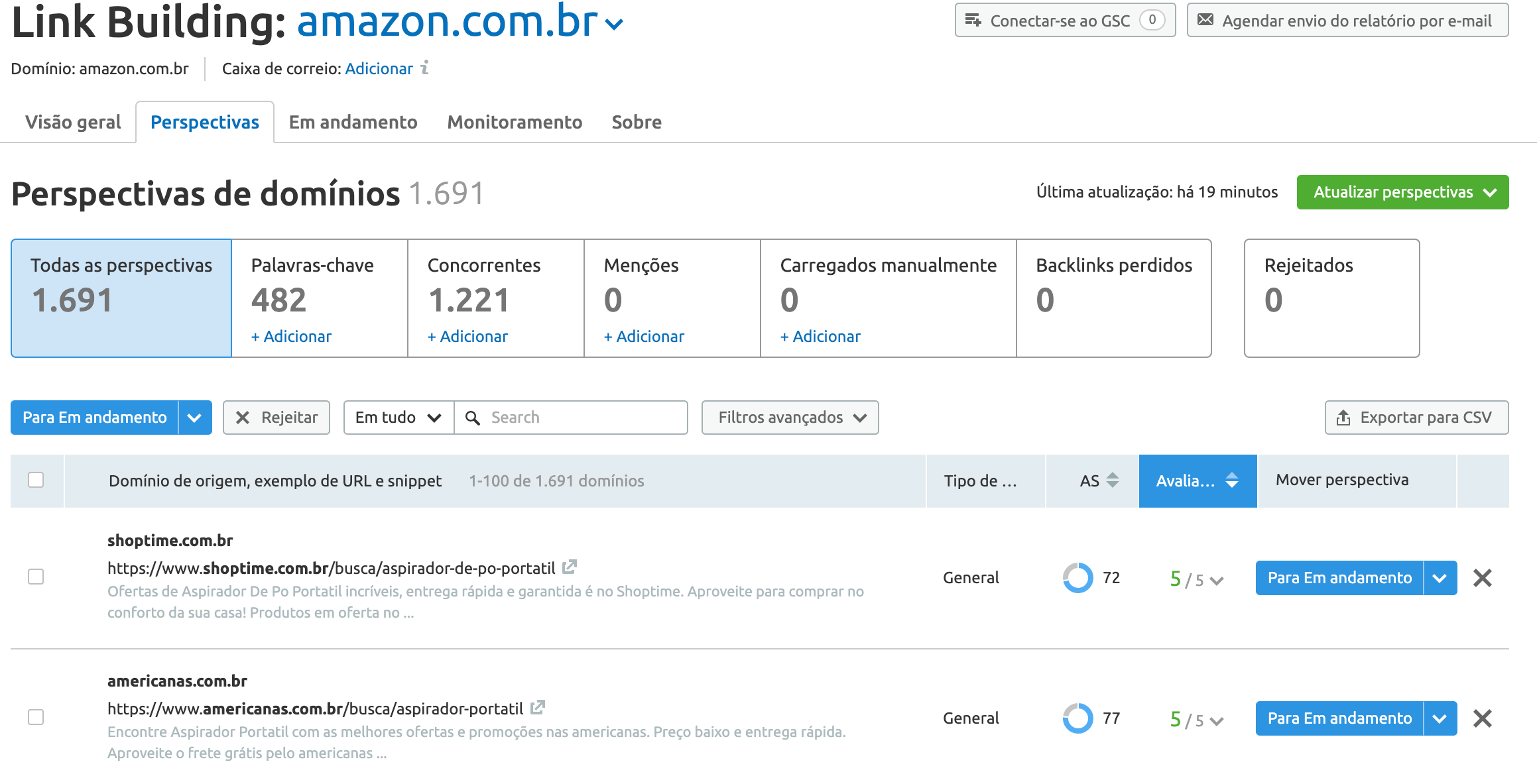Screen dimensions: 1537x784
Task: Expand the bulk Para Em andamento arrow in toolbar
Action: coord(194,418)
